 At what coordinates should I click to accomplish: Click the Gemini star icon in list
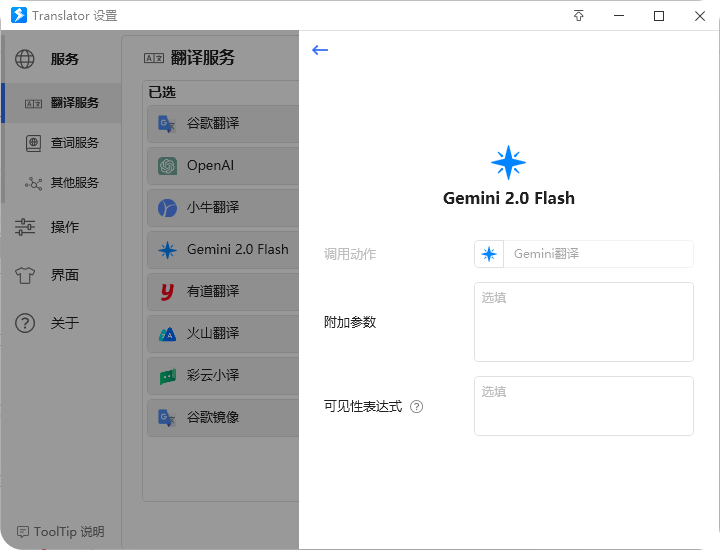point(167,250)
